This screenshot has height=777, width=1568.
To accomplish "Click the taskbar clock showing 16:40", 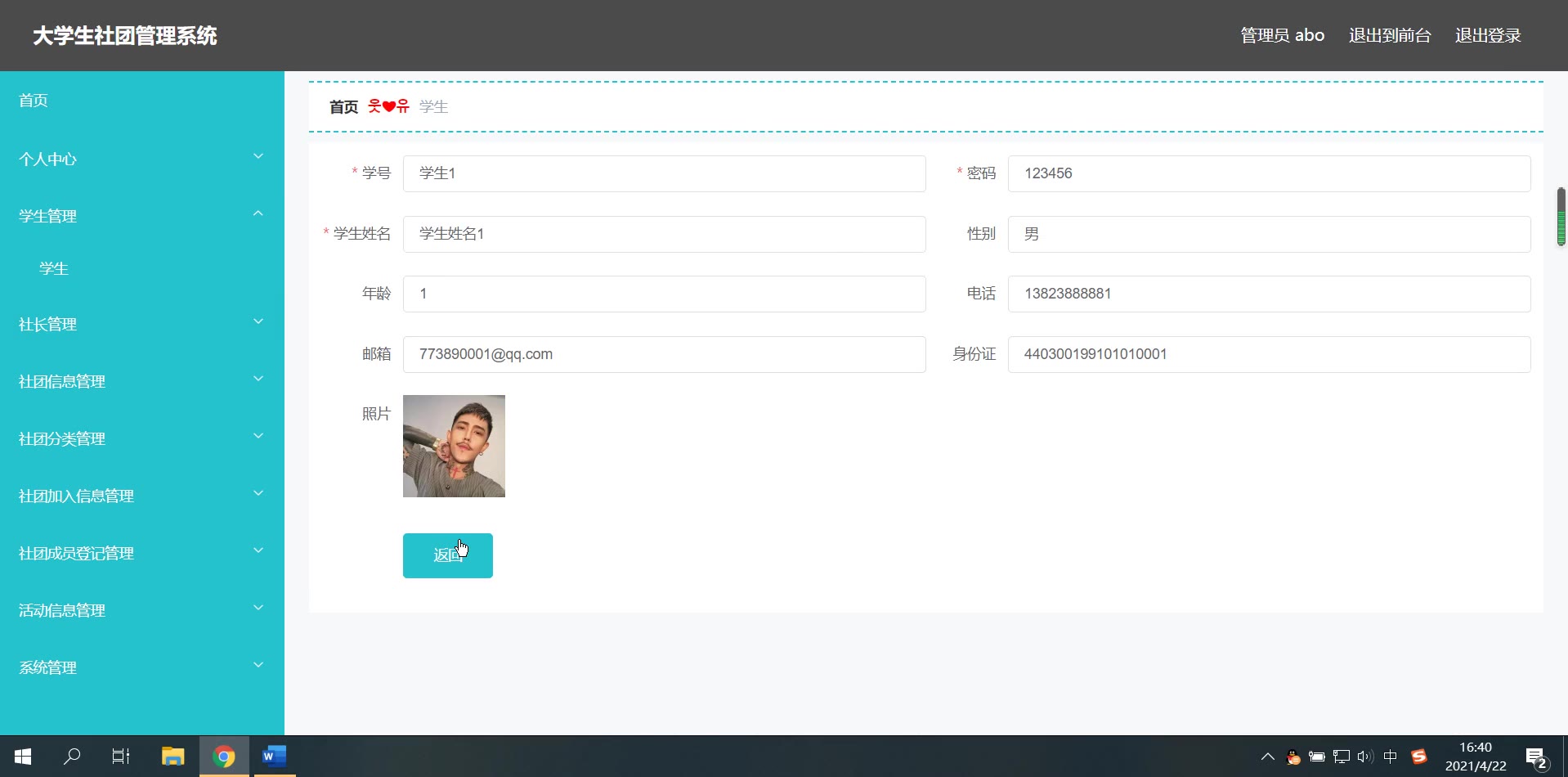I will [1476, 757].
